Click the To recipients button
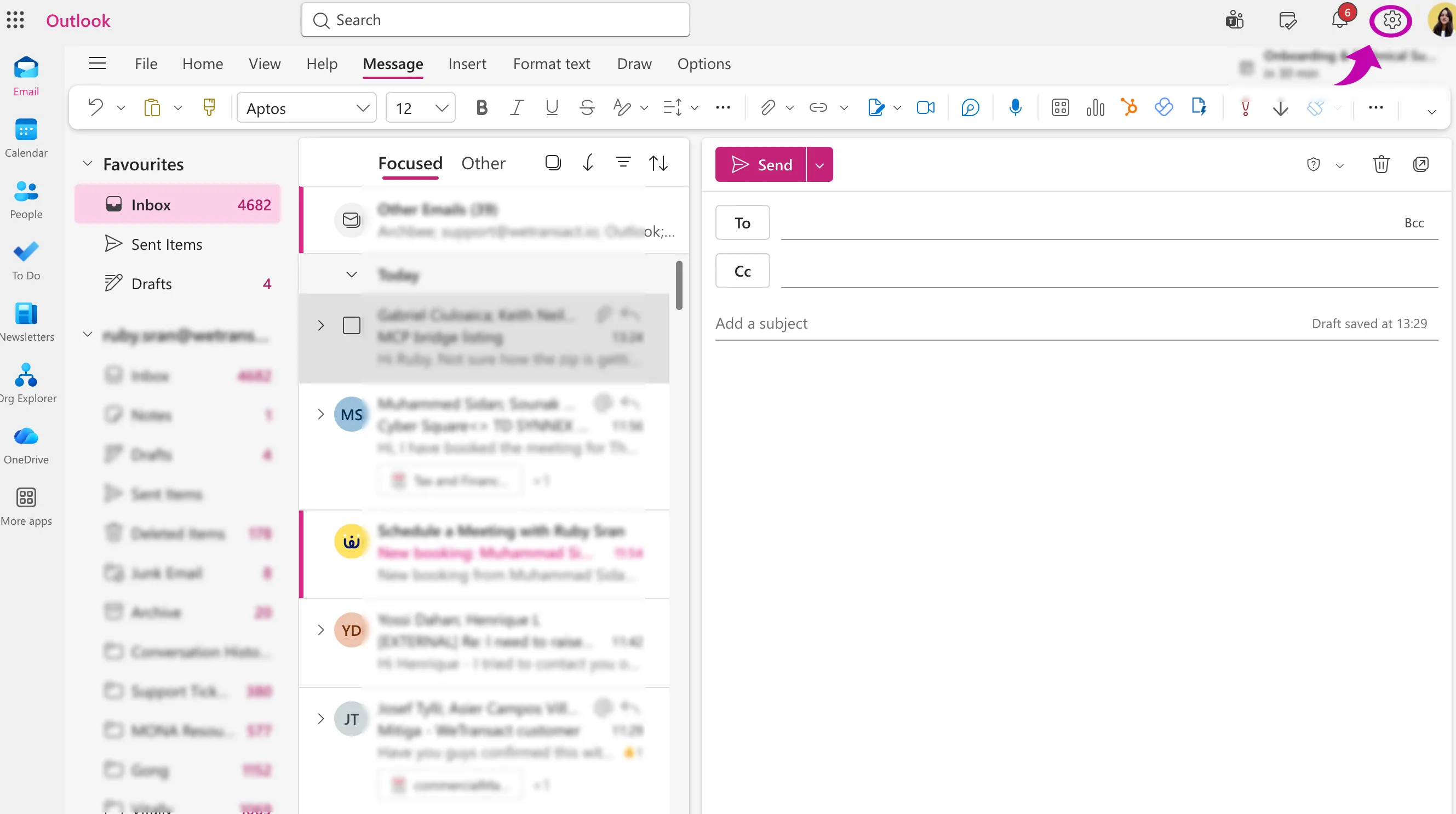This screenshot has width=1456, height=814. pyautogui.click(x=742, y=223)
